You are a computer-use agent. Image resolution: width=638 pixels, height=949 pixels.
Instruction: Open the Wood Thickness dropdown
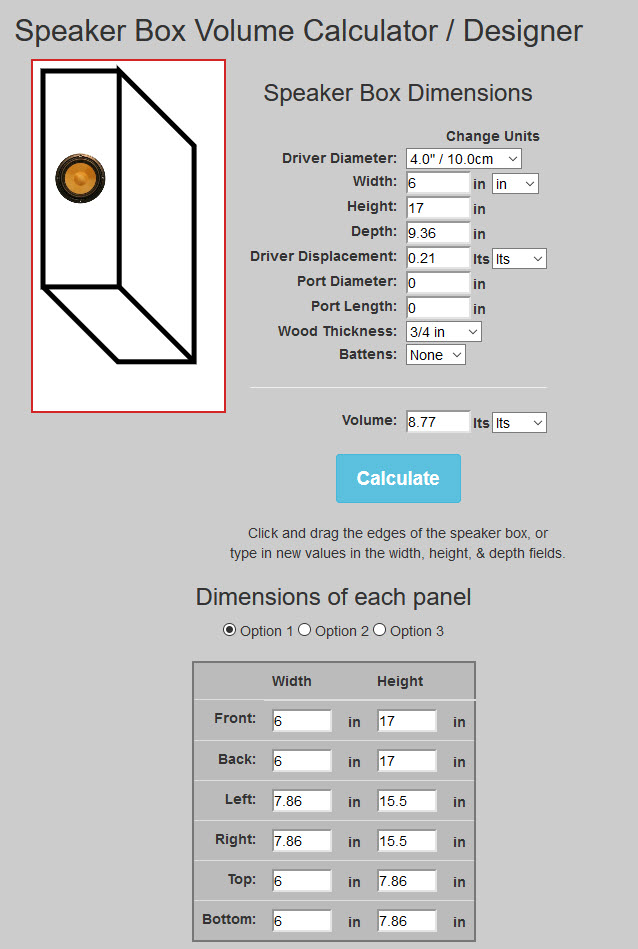point(444,332)
